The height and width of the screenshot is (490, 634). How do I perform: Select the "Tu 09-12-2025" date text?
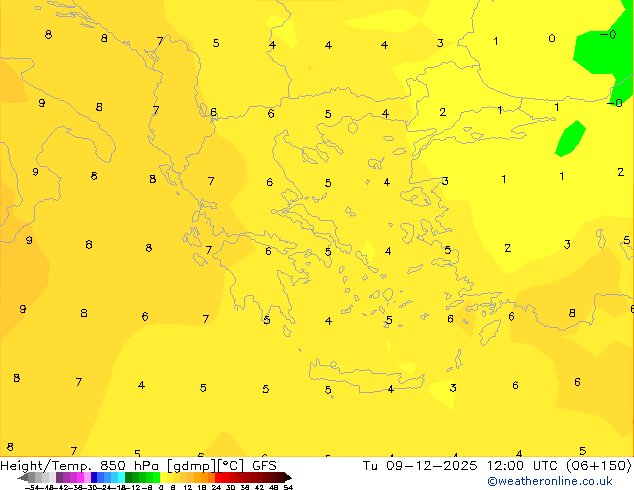[x=420, y=466]
